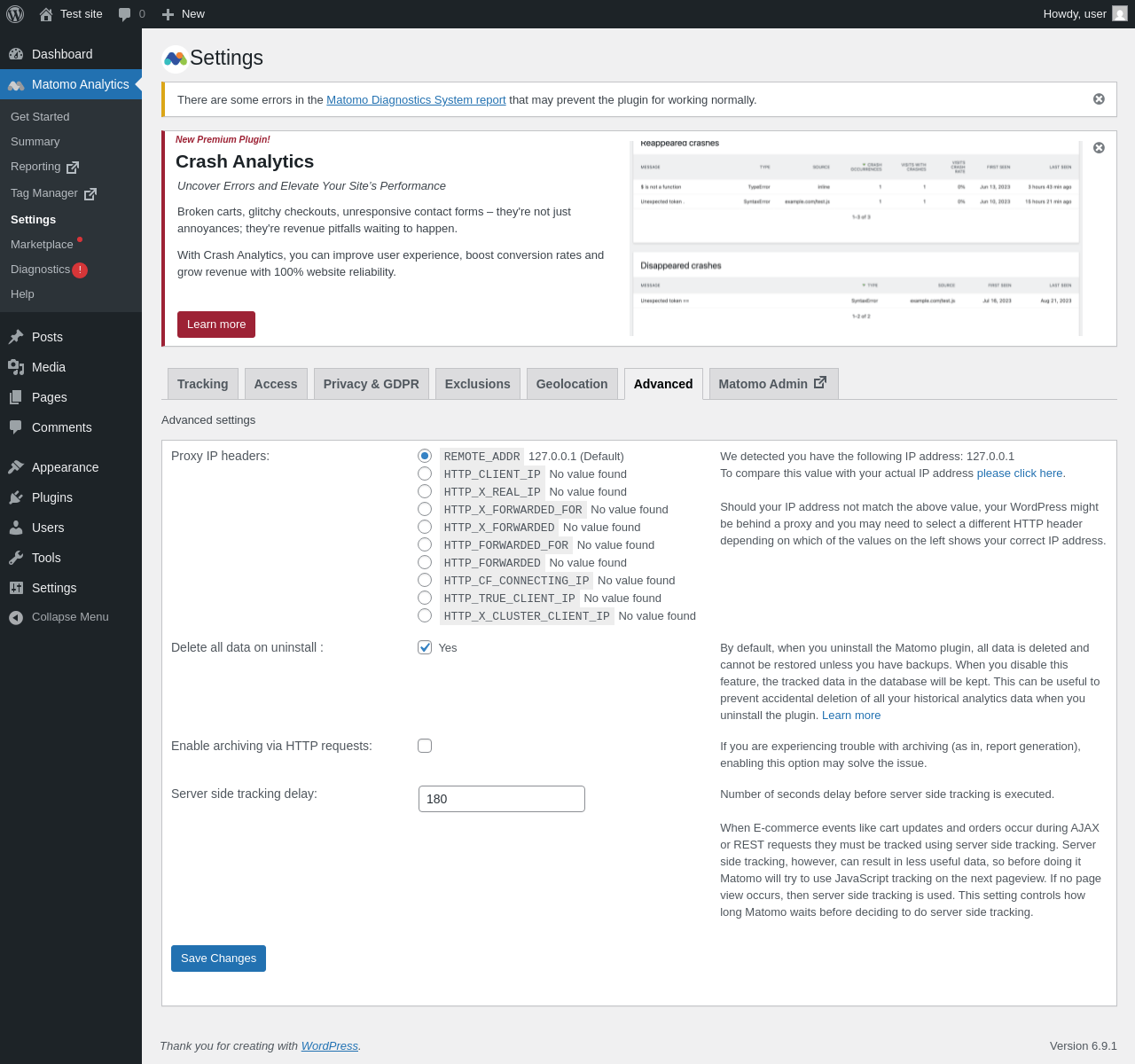Click the Dashboard gauge icon

click(16, 54)
